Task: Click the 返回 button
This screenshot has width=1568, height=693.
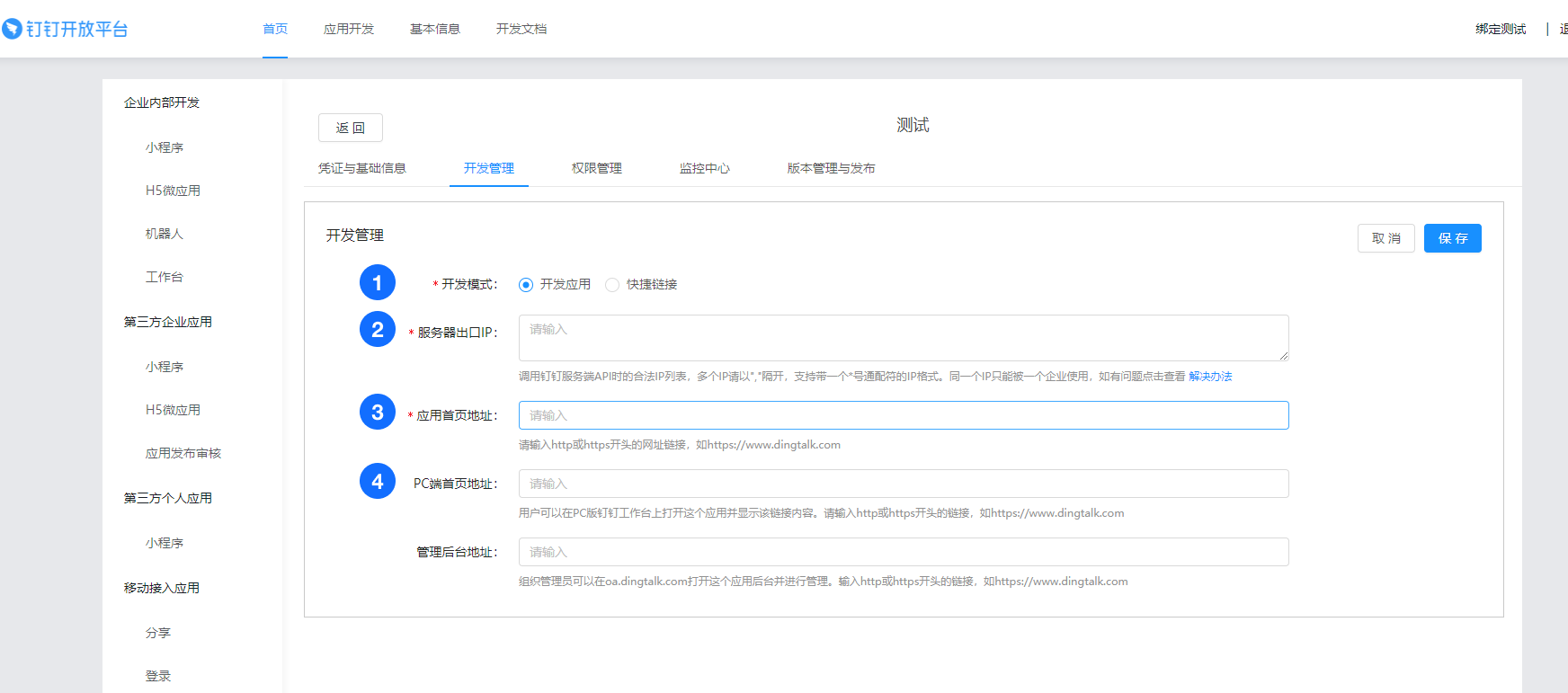Action: (350, 128)
